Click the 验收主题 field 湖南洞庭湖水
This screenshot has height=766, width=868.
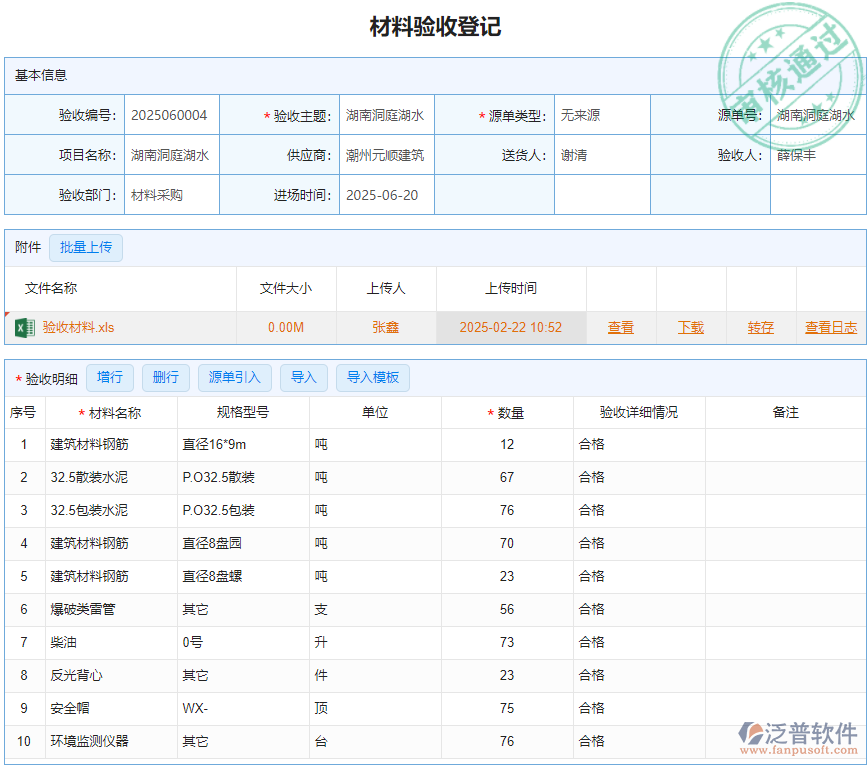pyautogui.click(x=390, y=114)
